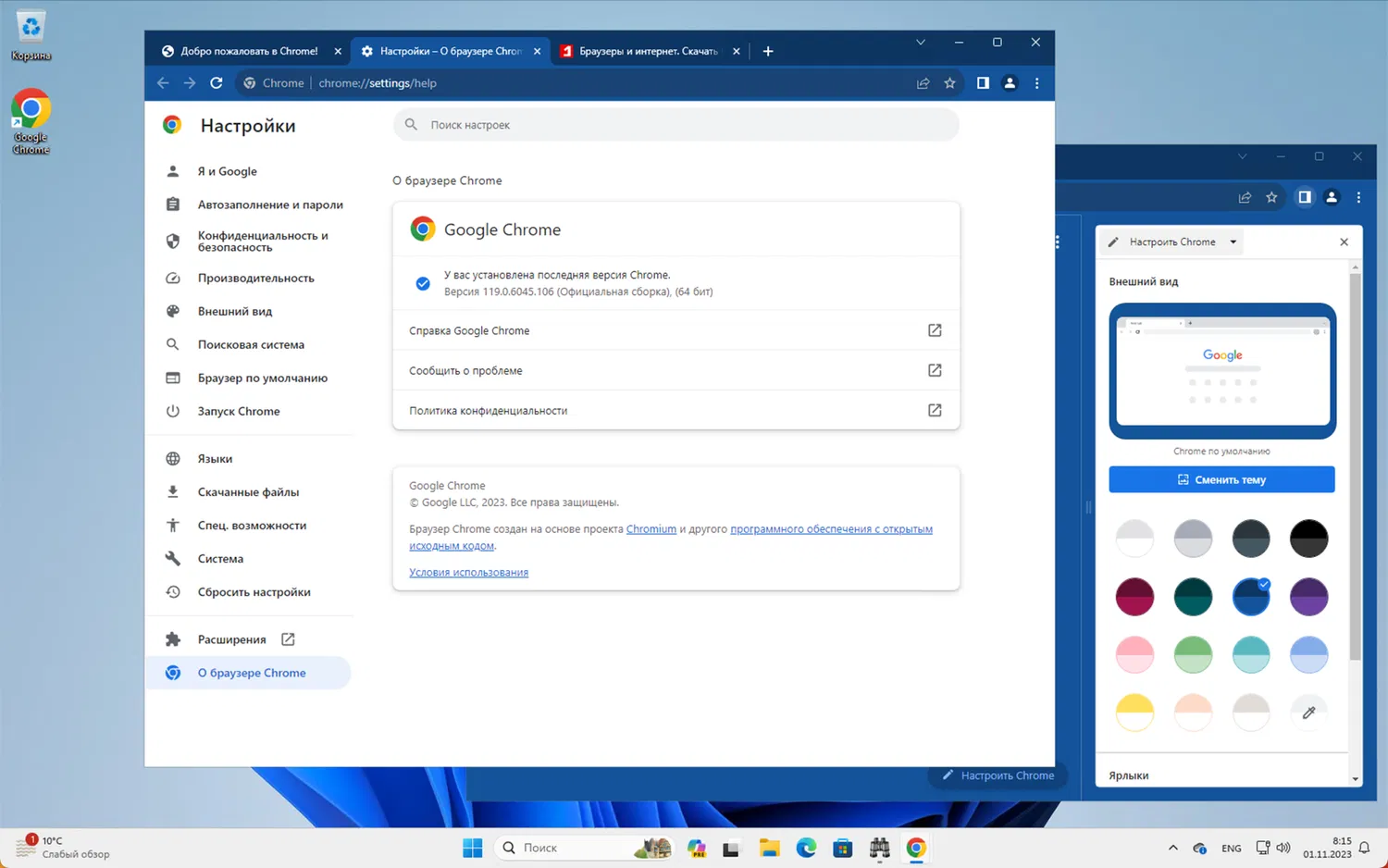Follow the "Chromium" hyperlink
This screenshot has width=1388, height=868.
coord(651,529)
